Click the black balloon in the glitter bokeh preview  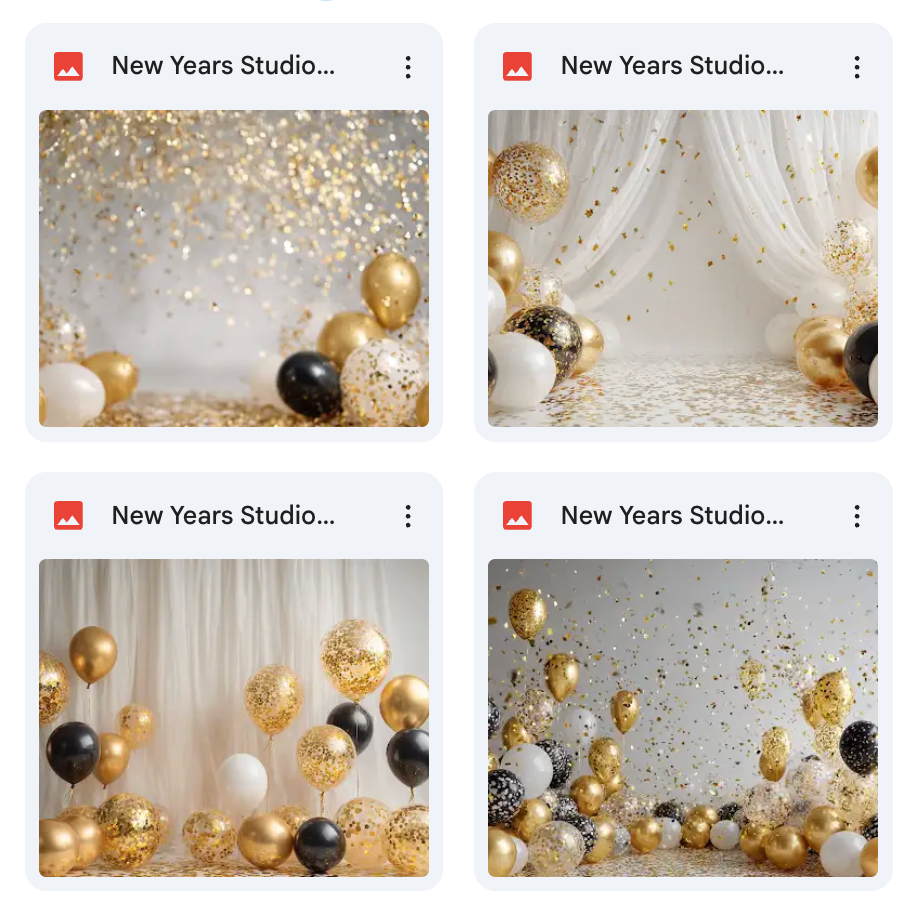(310, 384)
